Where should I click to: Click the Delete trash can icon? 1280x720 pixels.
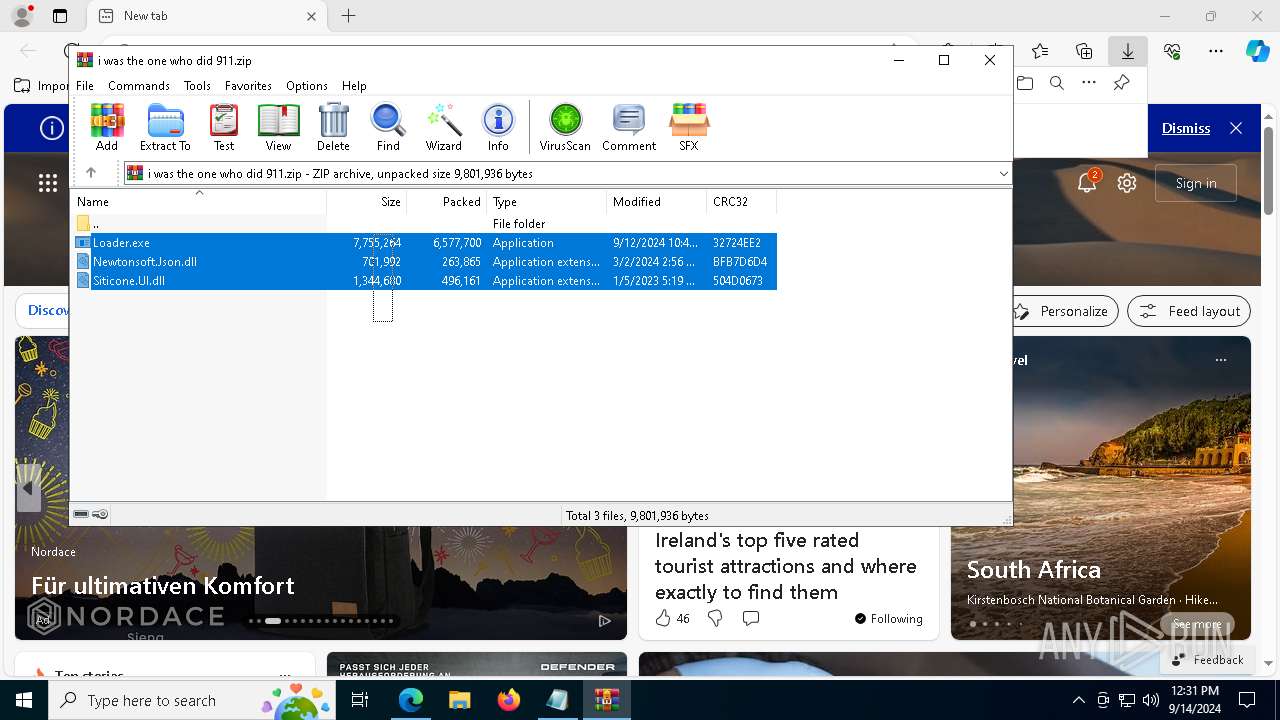(x=333, y=127)
